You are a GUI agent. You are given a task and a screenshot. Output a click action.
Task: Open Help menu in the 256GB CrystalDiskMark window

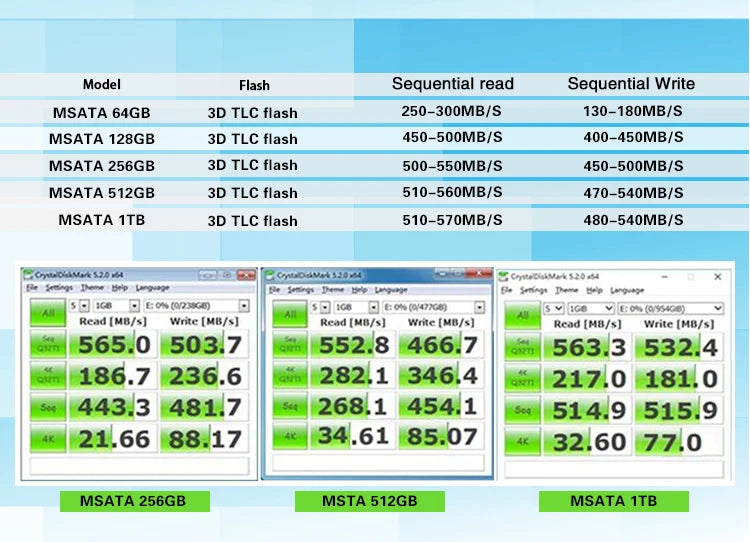coord(120,288)
